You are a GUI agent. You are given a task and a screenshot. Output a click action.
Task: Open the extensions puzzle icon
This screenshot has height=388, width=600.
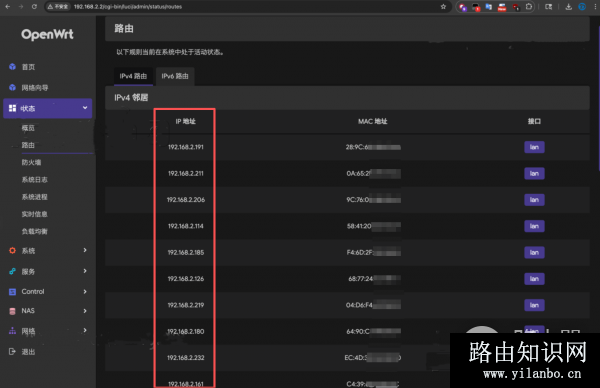[529, 7]
